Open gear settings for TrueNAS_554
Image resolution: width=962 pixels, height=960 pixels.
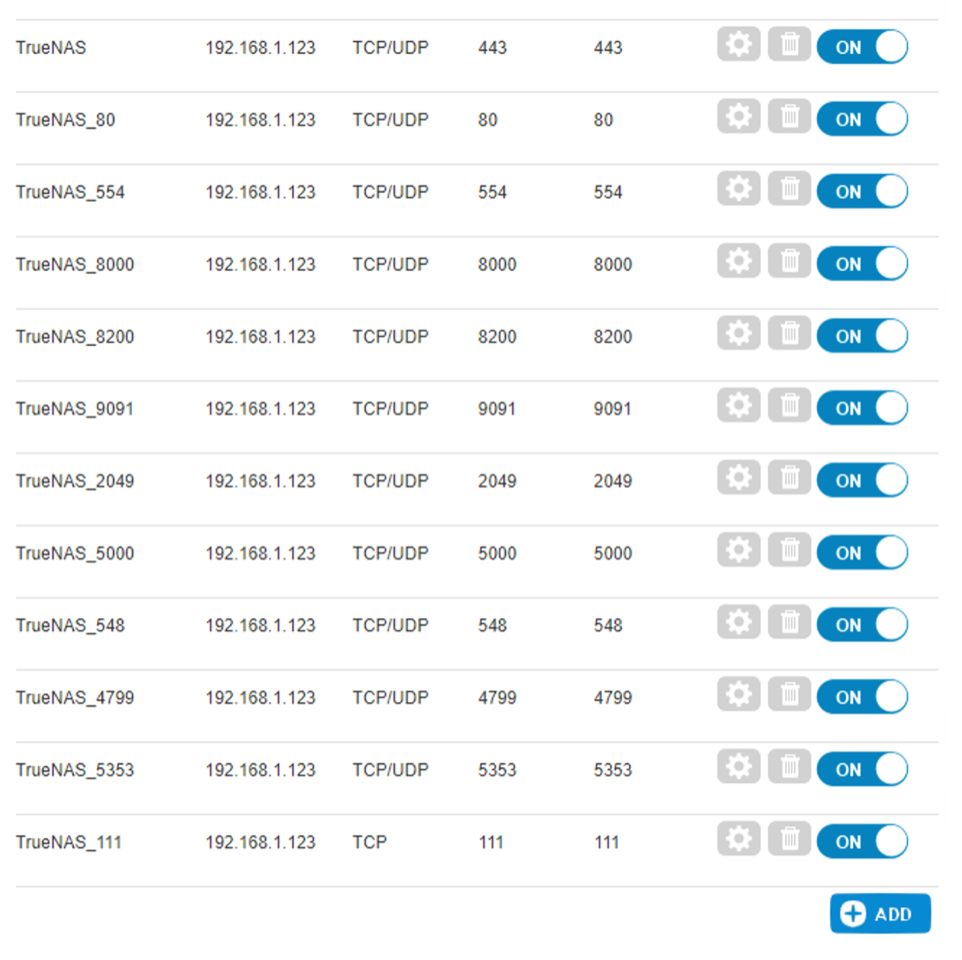[x=738, y=188]
